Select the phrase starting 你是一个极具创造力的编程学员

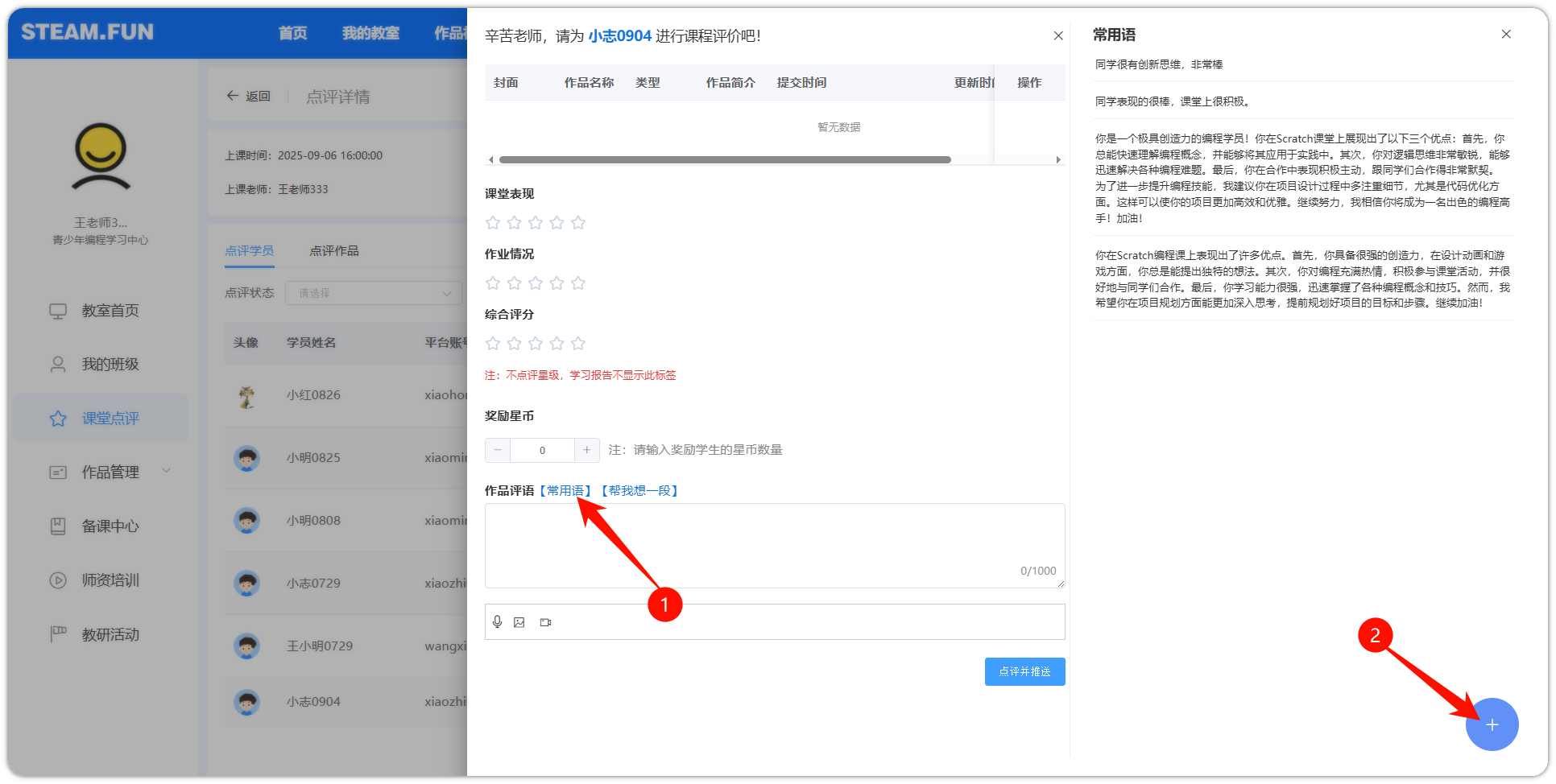(1302, 178)
